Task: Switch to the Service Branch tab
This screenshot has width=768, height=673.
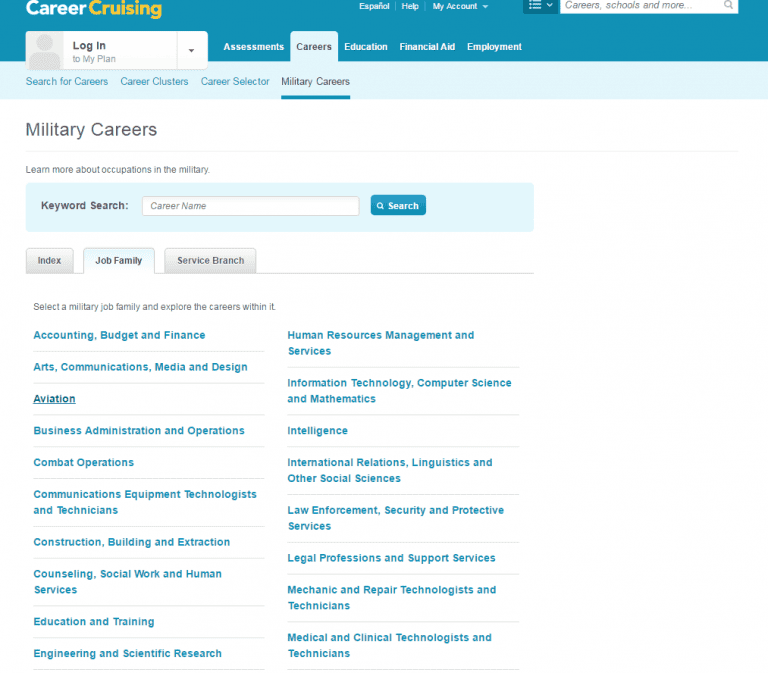Action: 210,261
